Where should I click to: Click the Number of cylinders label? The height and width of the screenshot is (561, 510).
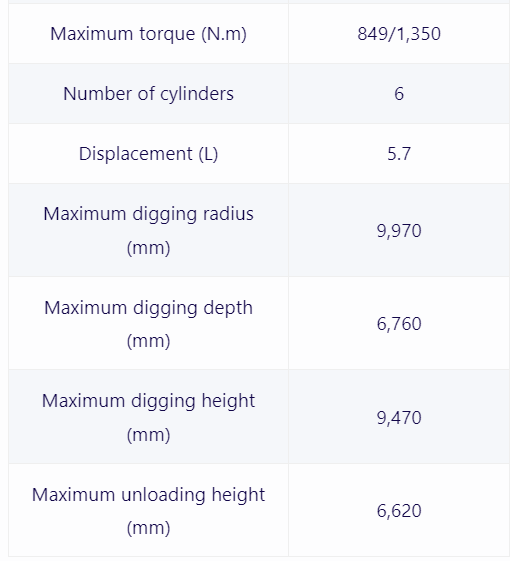pyautogui.click(x=148, y=94)
